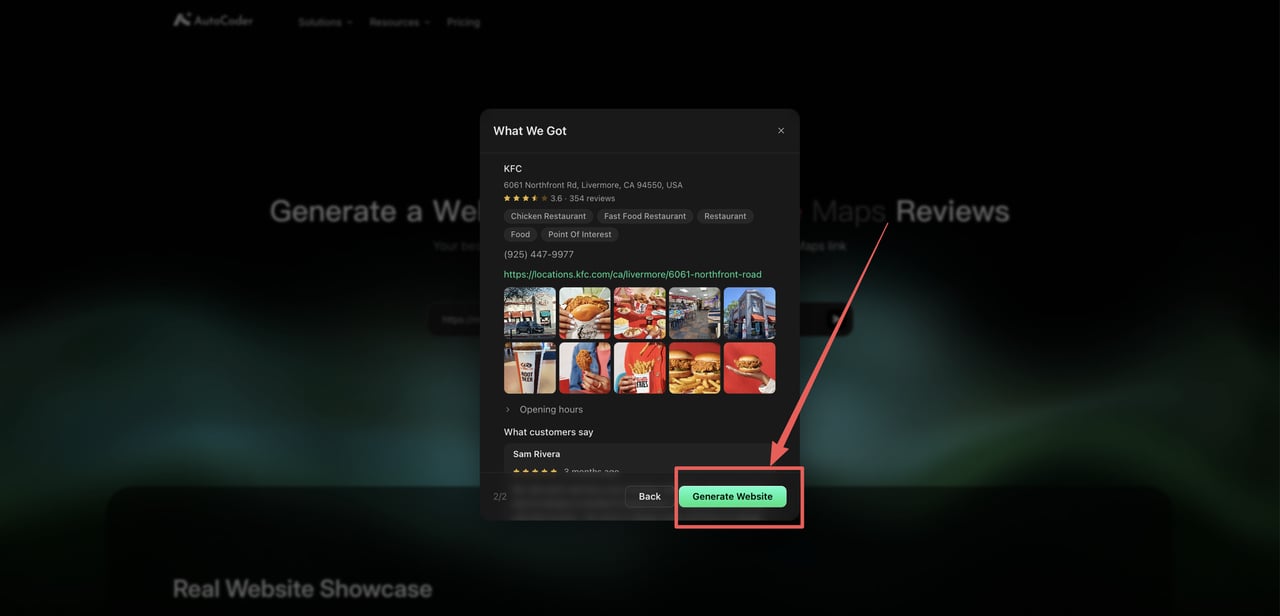Open the root beer cup photo
Screen dimensions: 1280x616
coord(530,368)
